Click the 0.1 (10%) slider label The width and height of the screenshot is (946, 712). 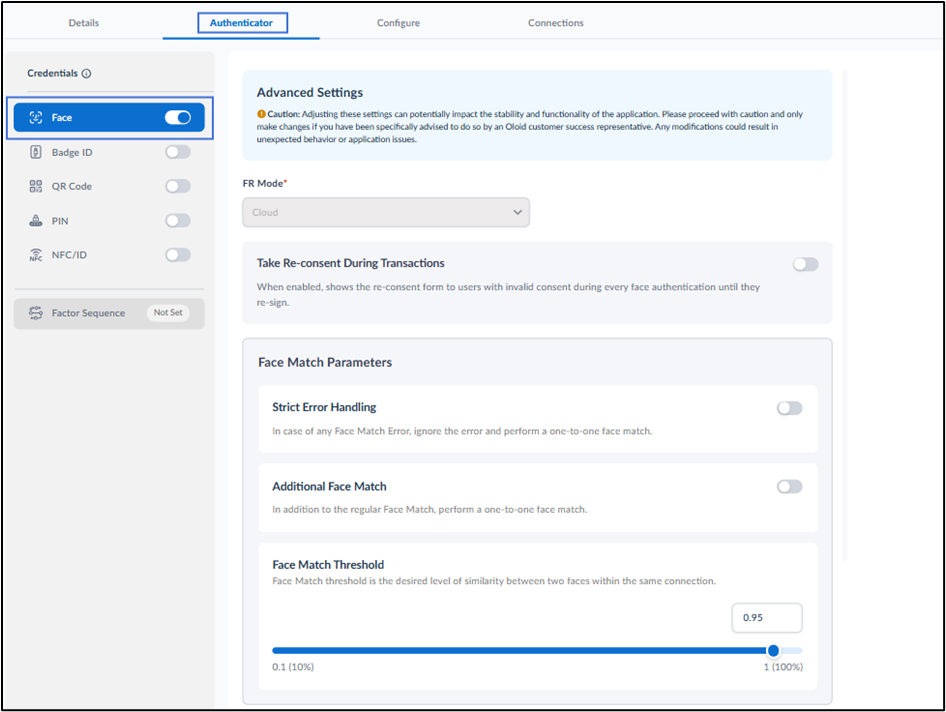click(x=293, y=667)
